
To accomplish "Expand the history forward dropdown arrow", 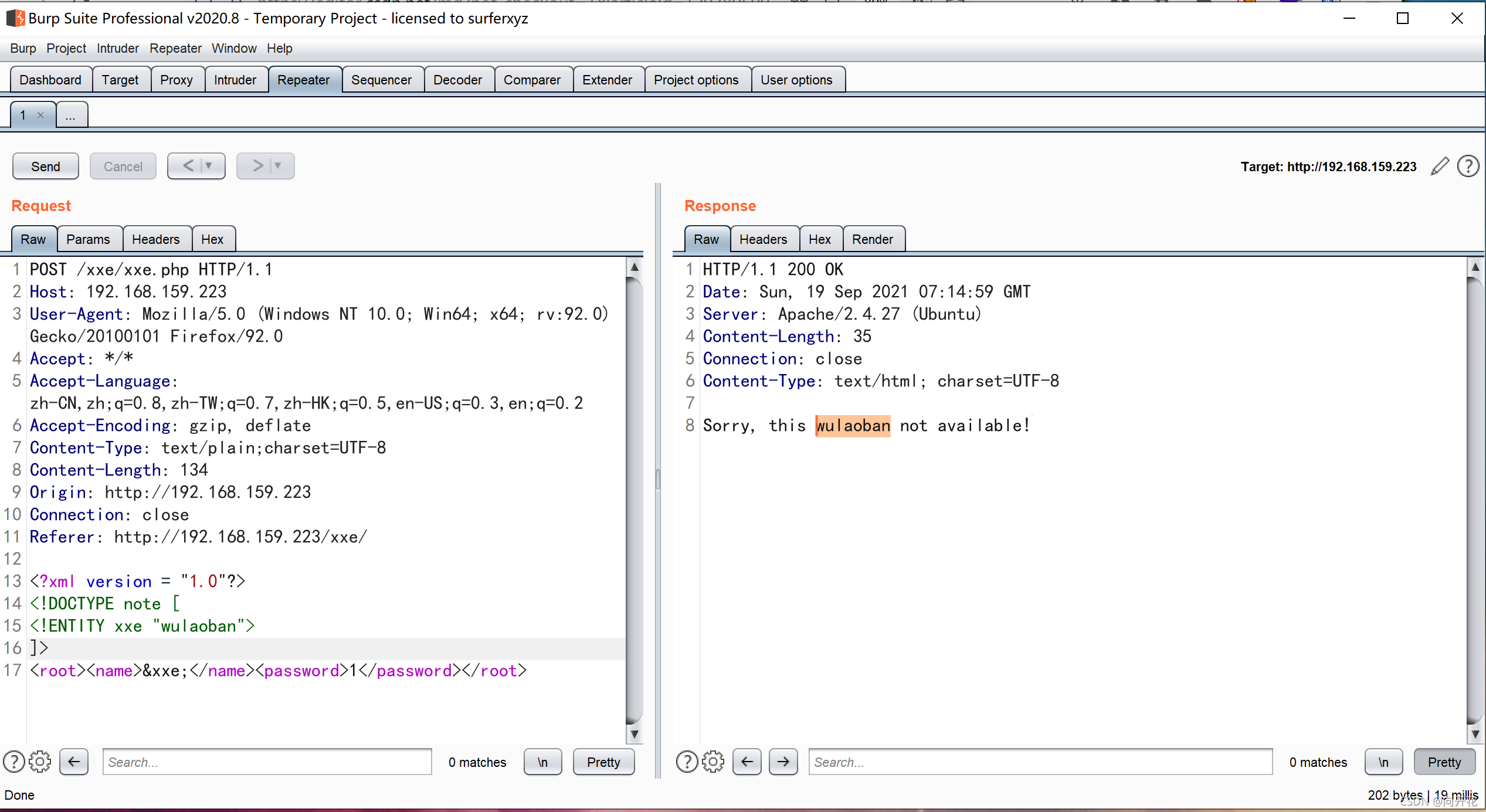I will [x=278, y=166].
